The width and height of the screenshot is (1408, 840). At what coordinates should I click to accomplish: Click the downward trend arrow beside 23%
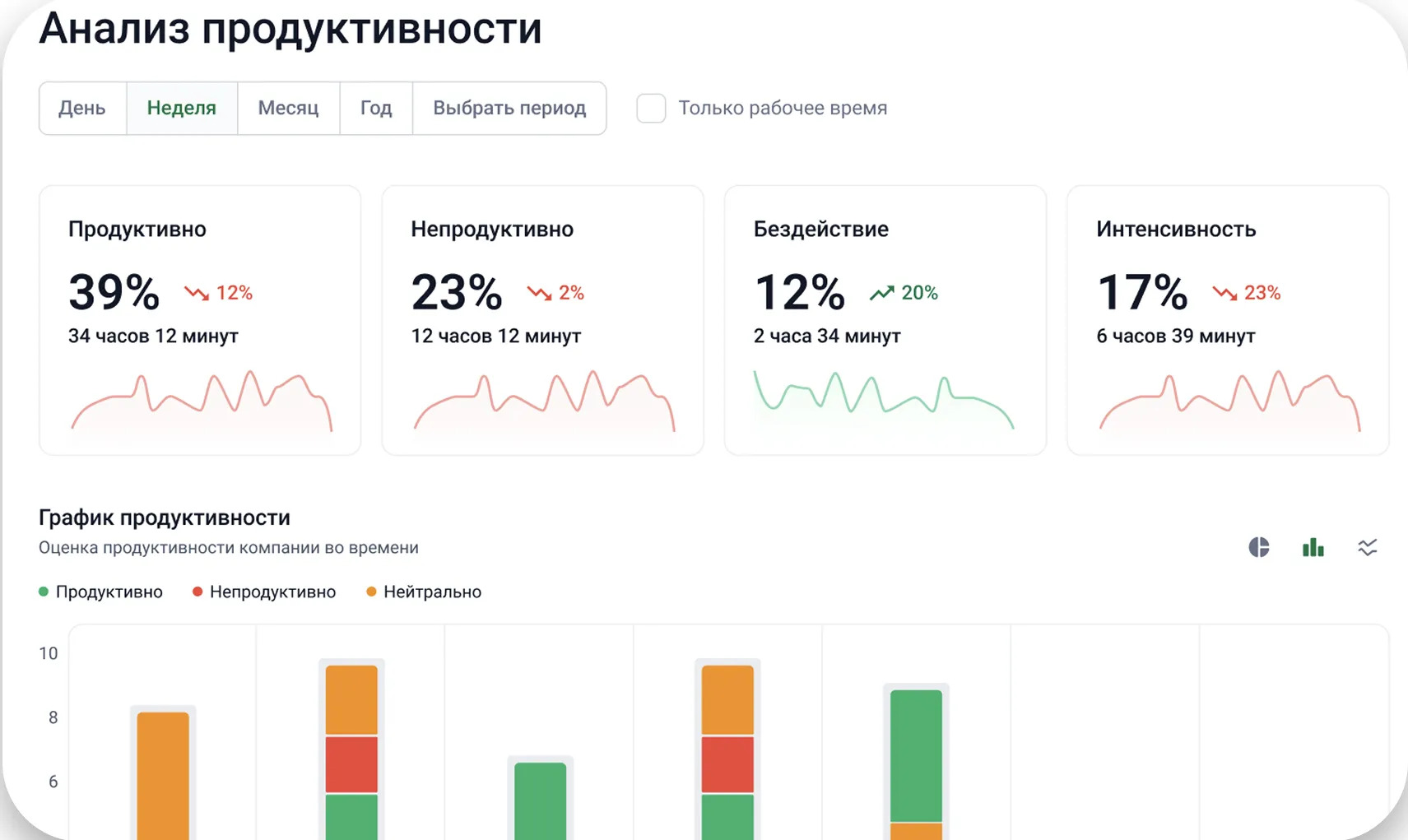[x=1224, y=293]
